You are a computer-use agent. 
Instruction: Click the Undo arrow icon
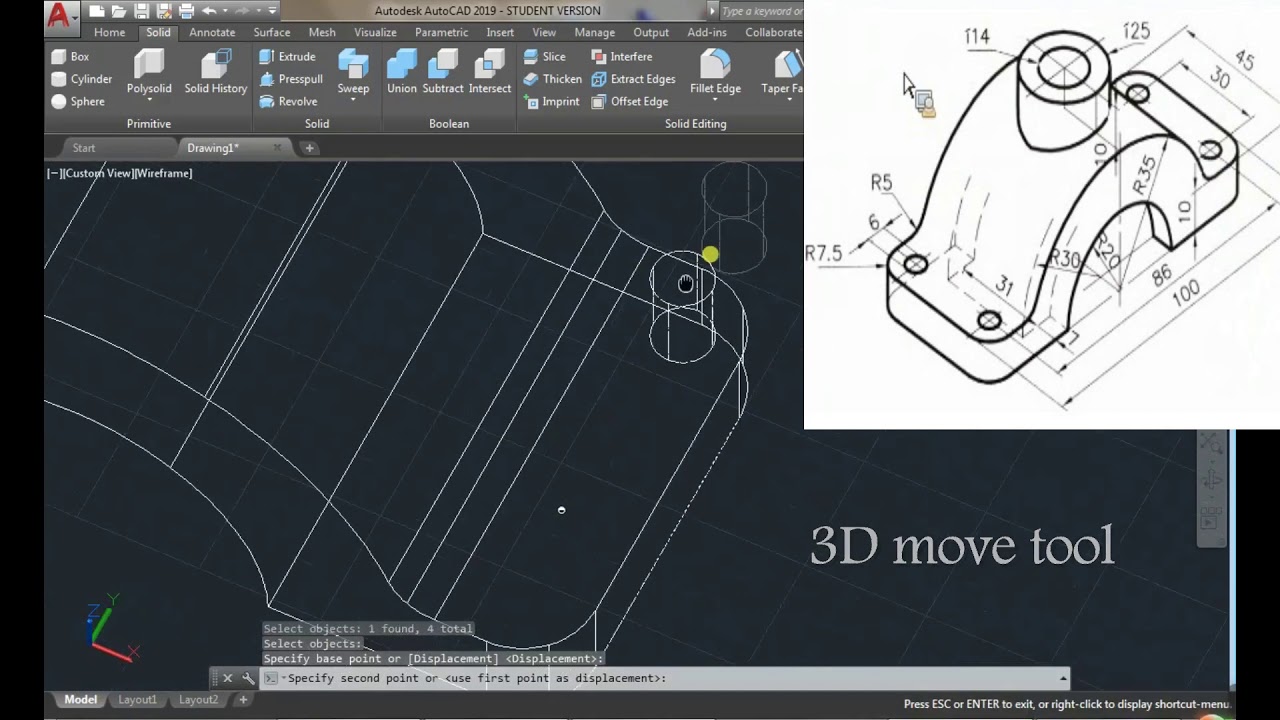[209, 12]
